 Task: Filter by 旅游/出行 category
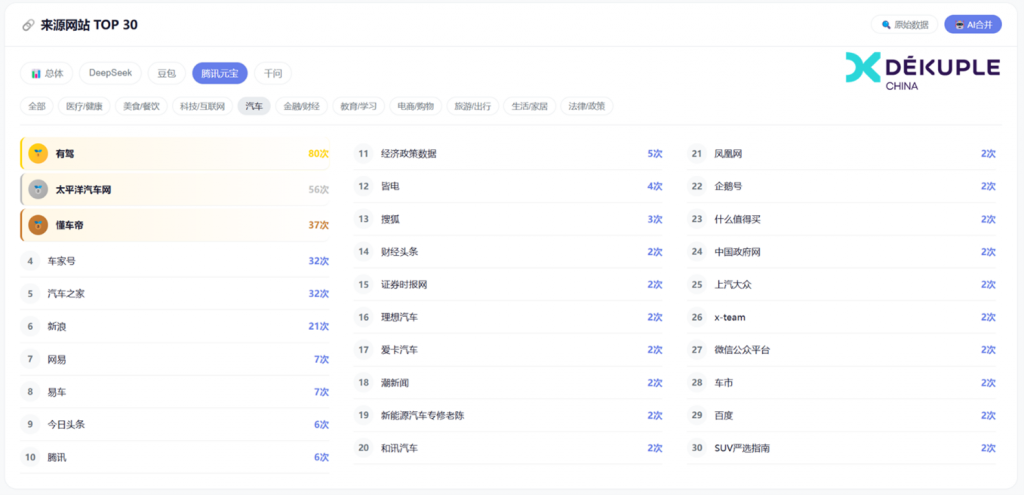tap(473, 106)
